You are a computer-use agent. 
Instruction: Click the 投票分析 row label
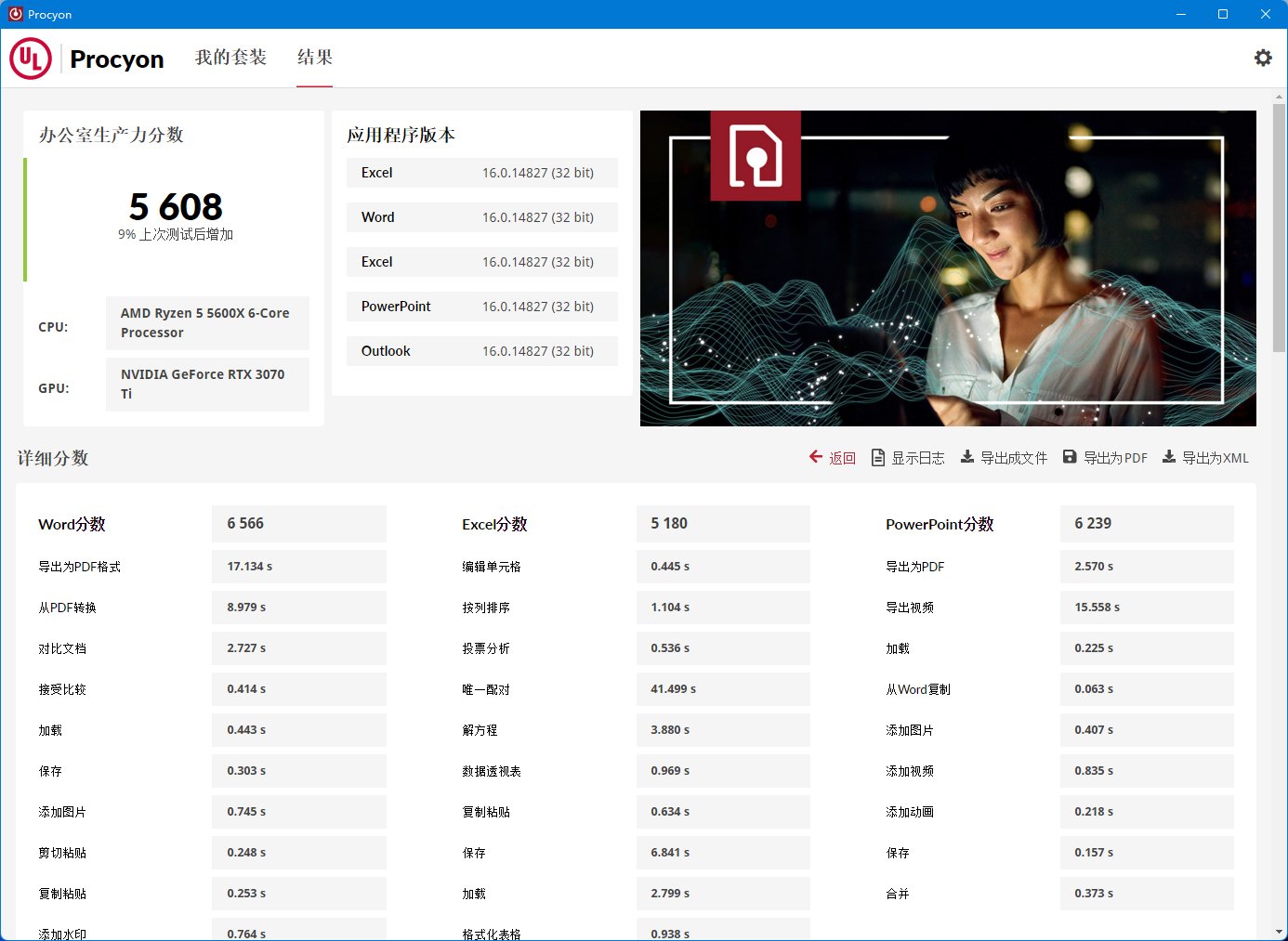tap(486, 648)
